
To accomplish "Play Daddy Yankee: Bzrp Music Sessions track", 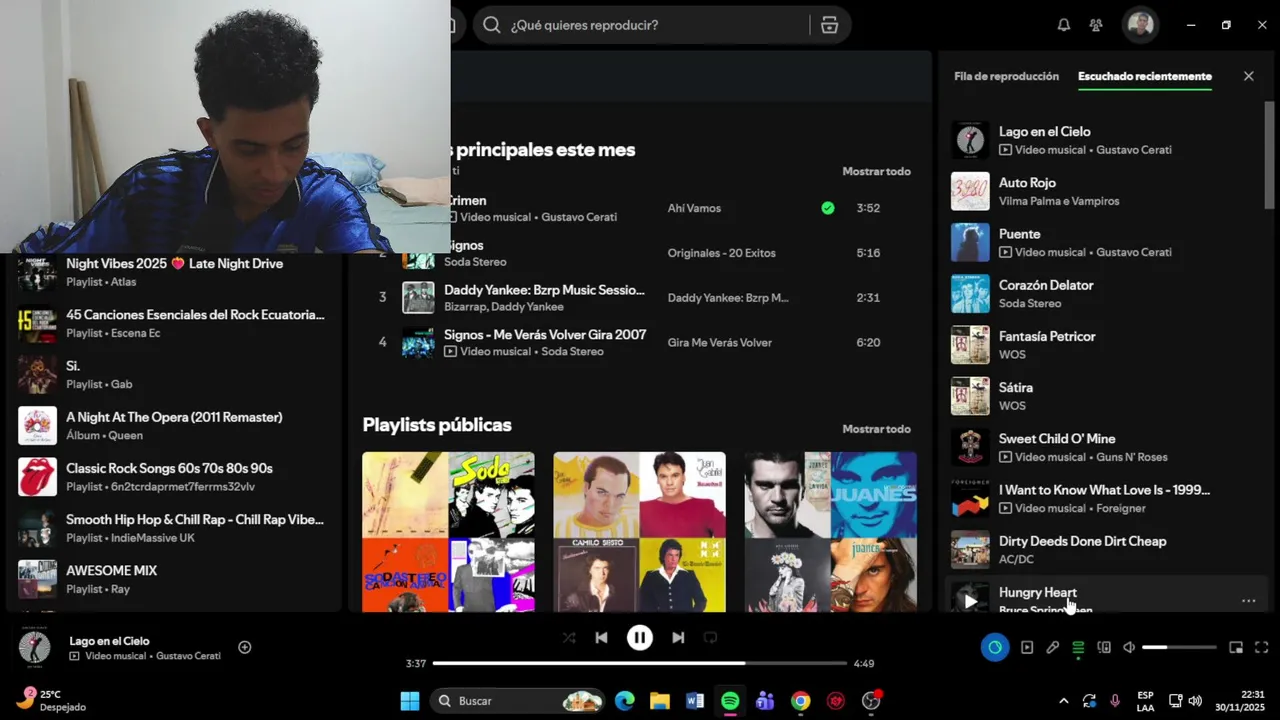I will click(x=544, y=290).
